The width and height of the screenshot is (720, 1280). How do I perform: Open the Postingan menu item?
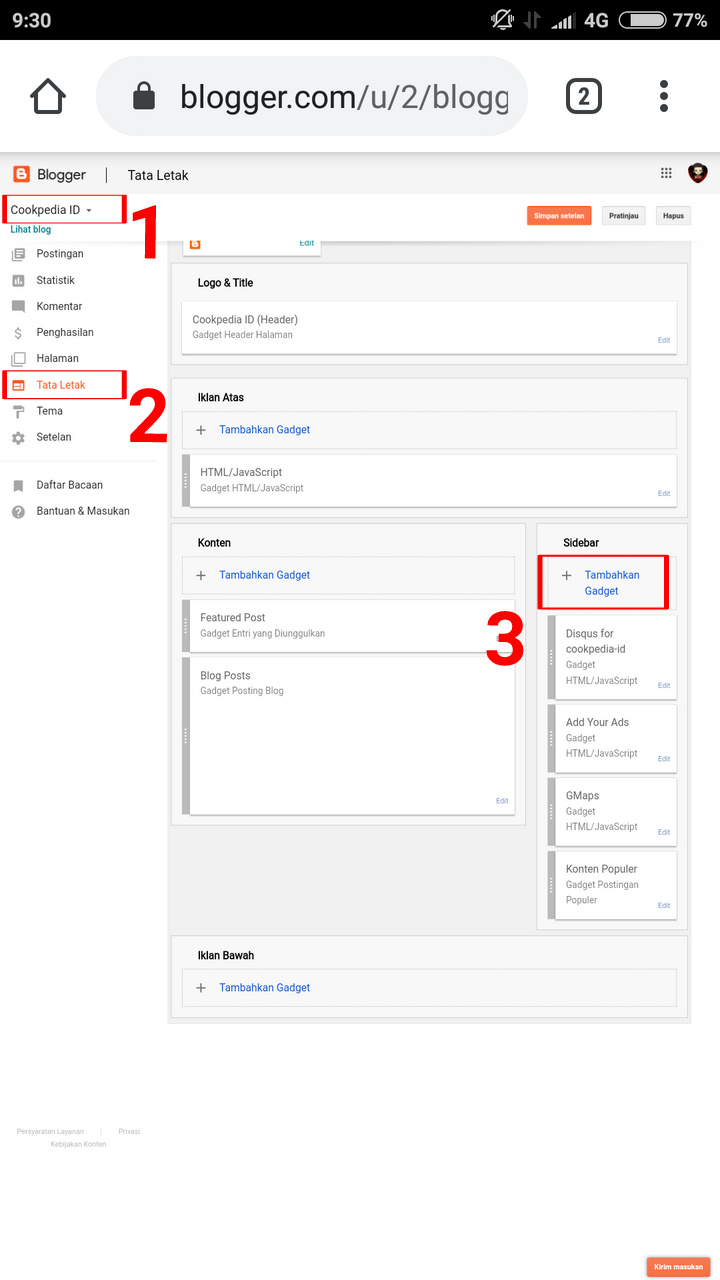60,254
